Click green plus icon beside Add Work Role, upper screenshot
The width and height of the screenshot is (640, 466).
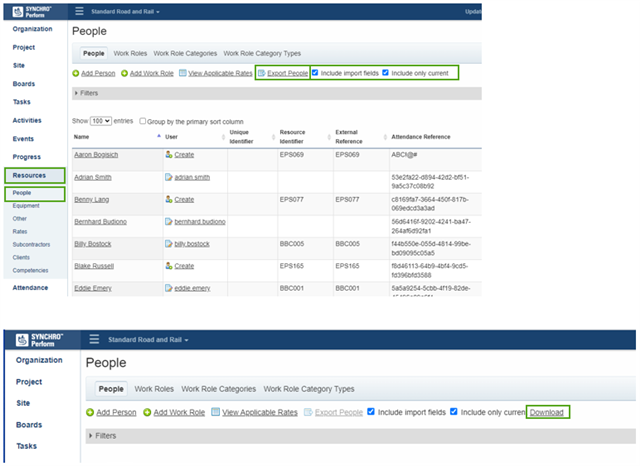124,73
